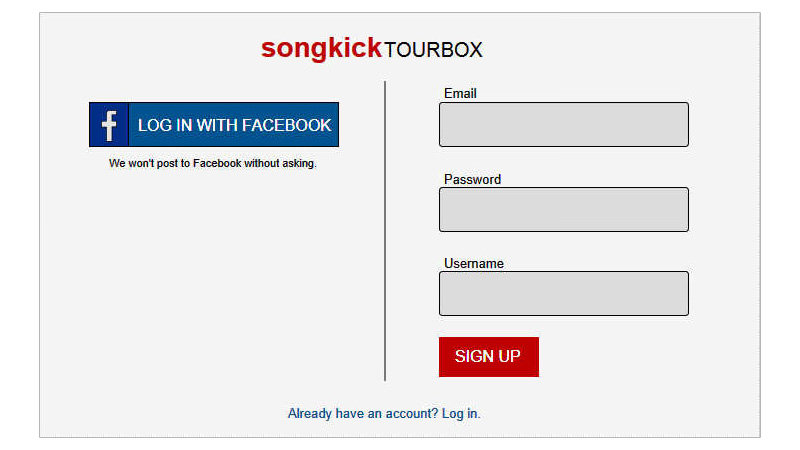Screen dimensions: 800x450
Task: Click inside the Username text field
Action: click(564, 293)
